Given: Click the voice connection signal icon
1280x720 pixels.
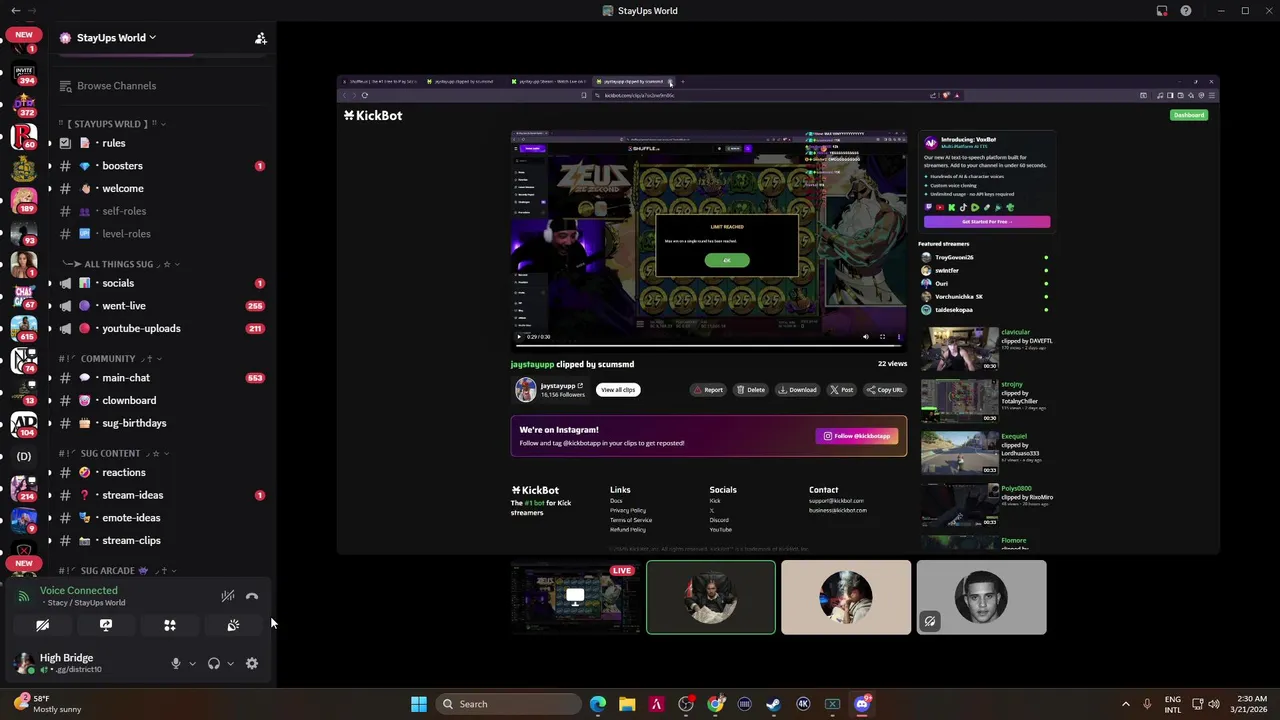Looking at the screenshot, I should 24,596.
